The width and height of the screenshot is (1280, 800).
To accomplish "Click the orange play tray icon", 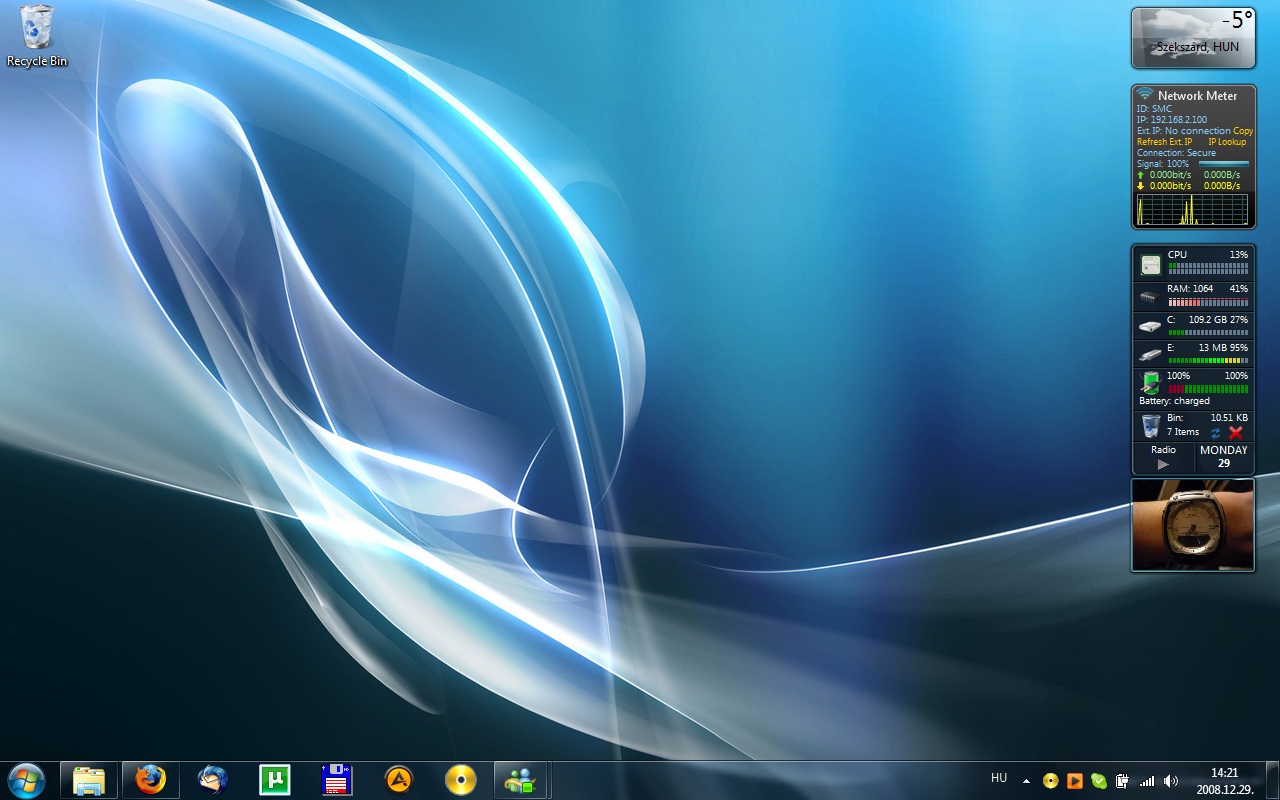I will pos(1075,781).
